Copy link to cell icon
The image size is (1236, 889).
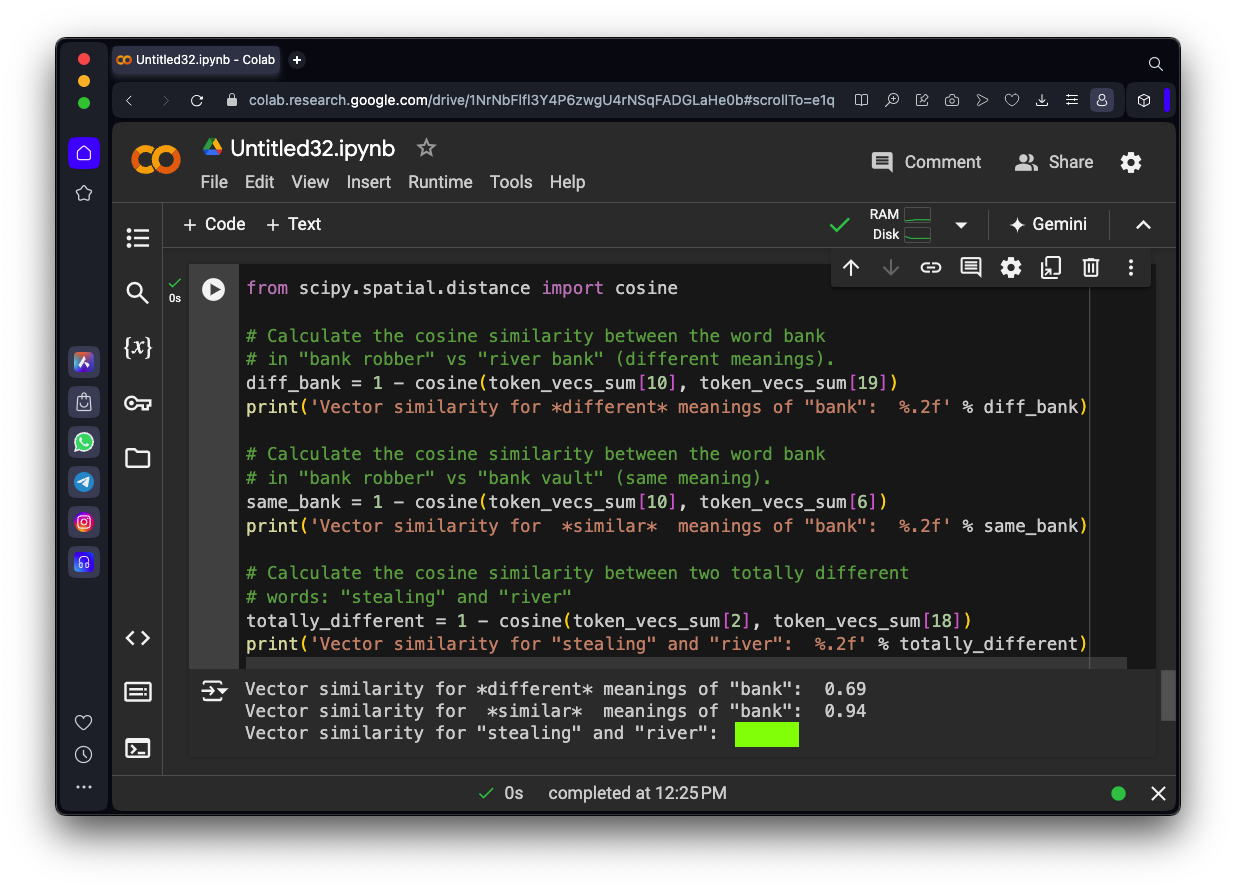pos(931,267)
